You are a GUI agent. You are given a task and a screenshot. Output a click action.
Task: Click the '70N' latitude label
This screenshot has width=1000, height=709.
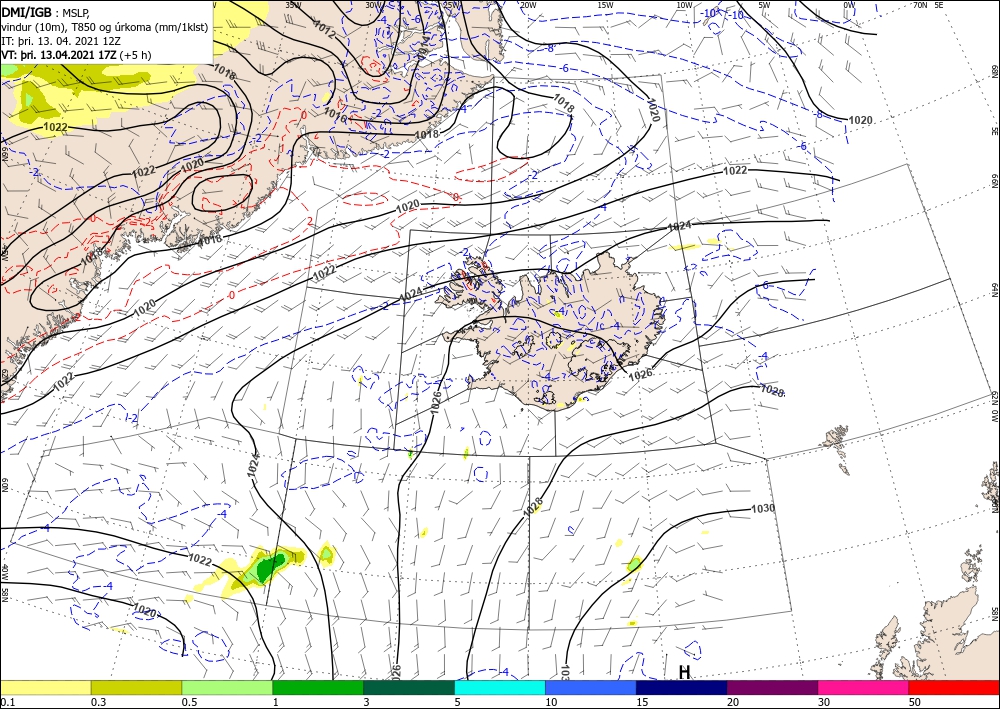[x=920, y=5]
